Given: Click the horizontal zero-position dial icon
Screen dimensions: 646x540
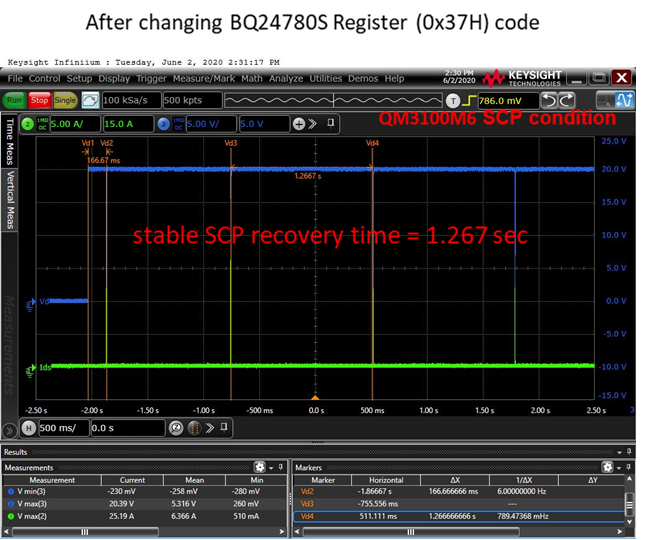Looking at the screenshot, I should pos(176,428).
